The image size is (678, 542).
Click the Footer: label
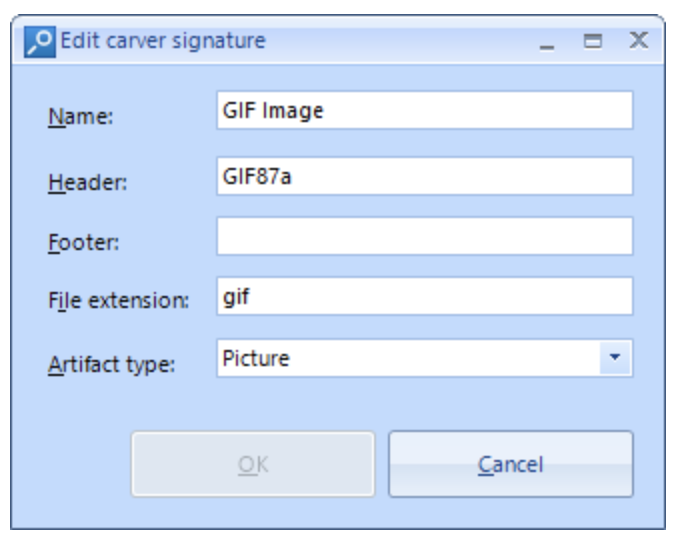coord(84,242)
